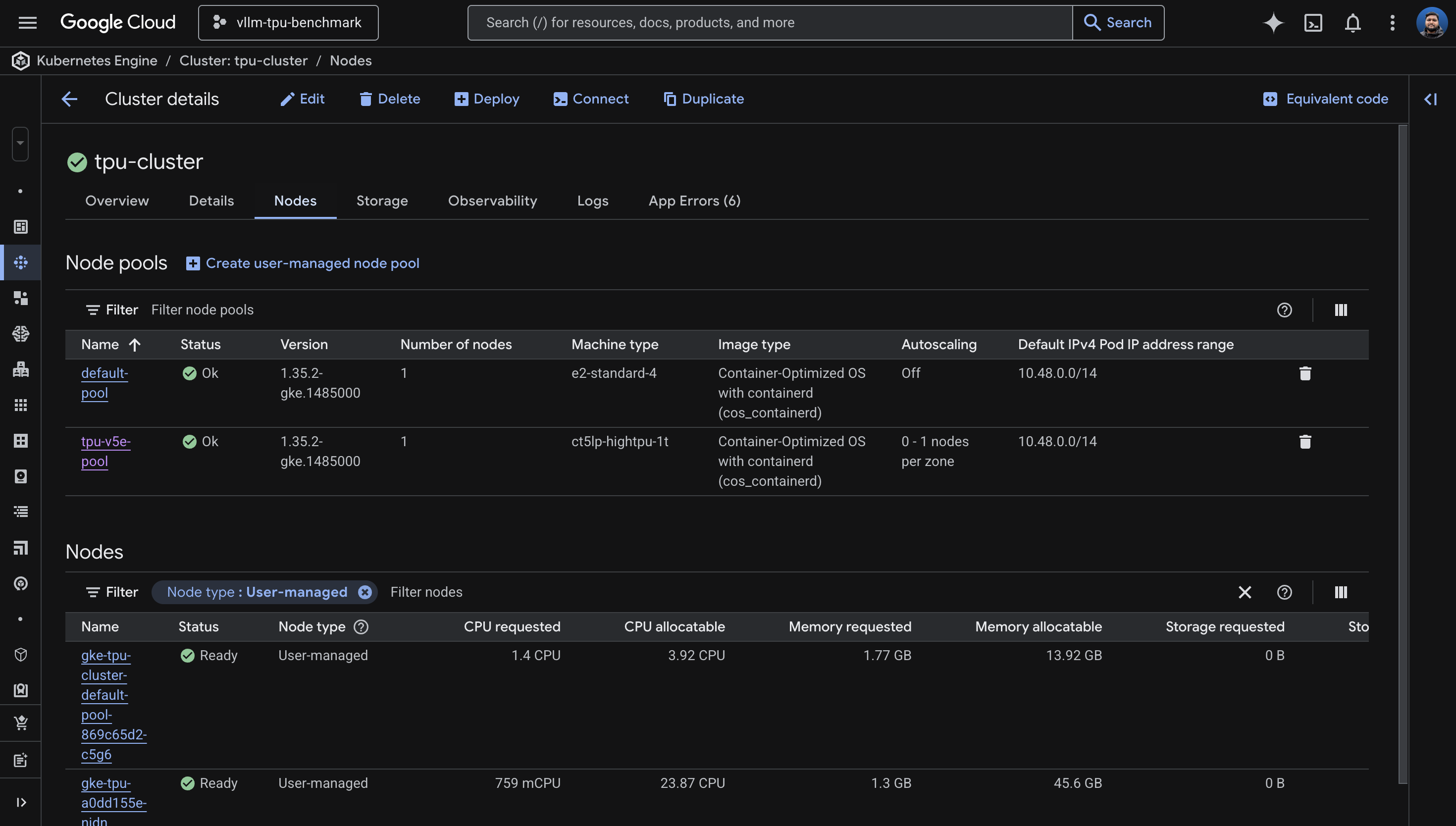Open the navigation hamburger menu
The width and height of the screenshot is (1456, 826).
(x=27, y=23)
